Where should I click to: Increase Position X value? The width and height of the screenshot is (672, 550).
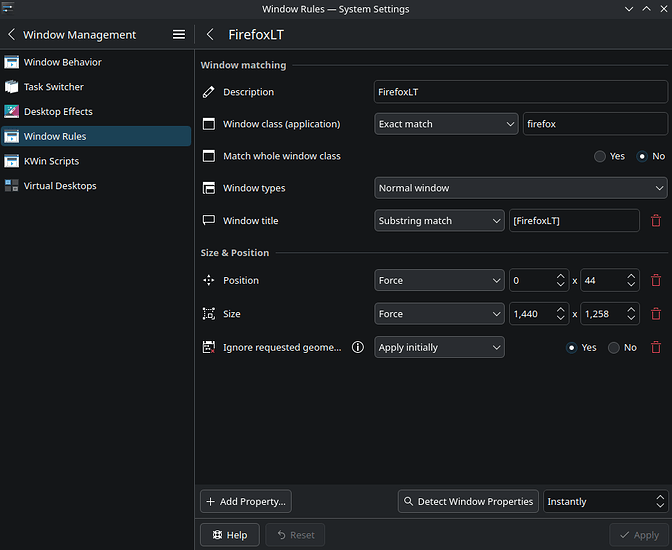tap(561, 276)
